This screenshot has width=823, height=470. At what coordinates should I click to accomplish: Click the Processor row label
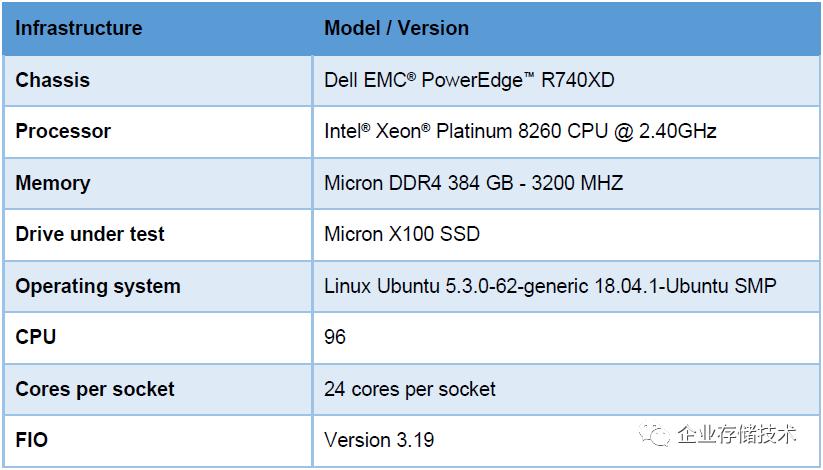63,131
